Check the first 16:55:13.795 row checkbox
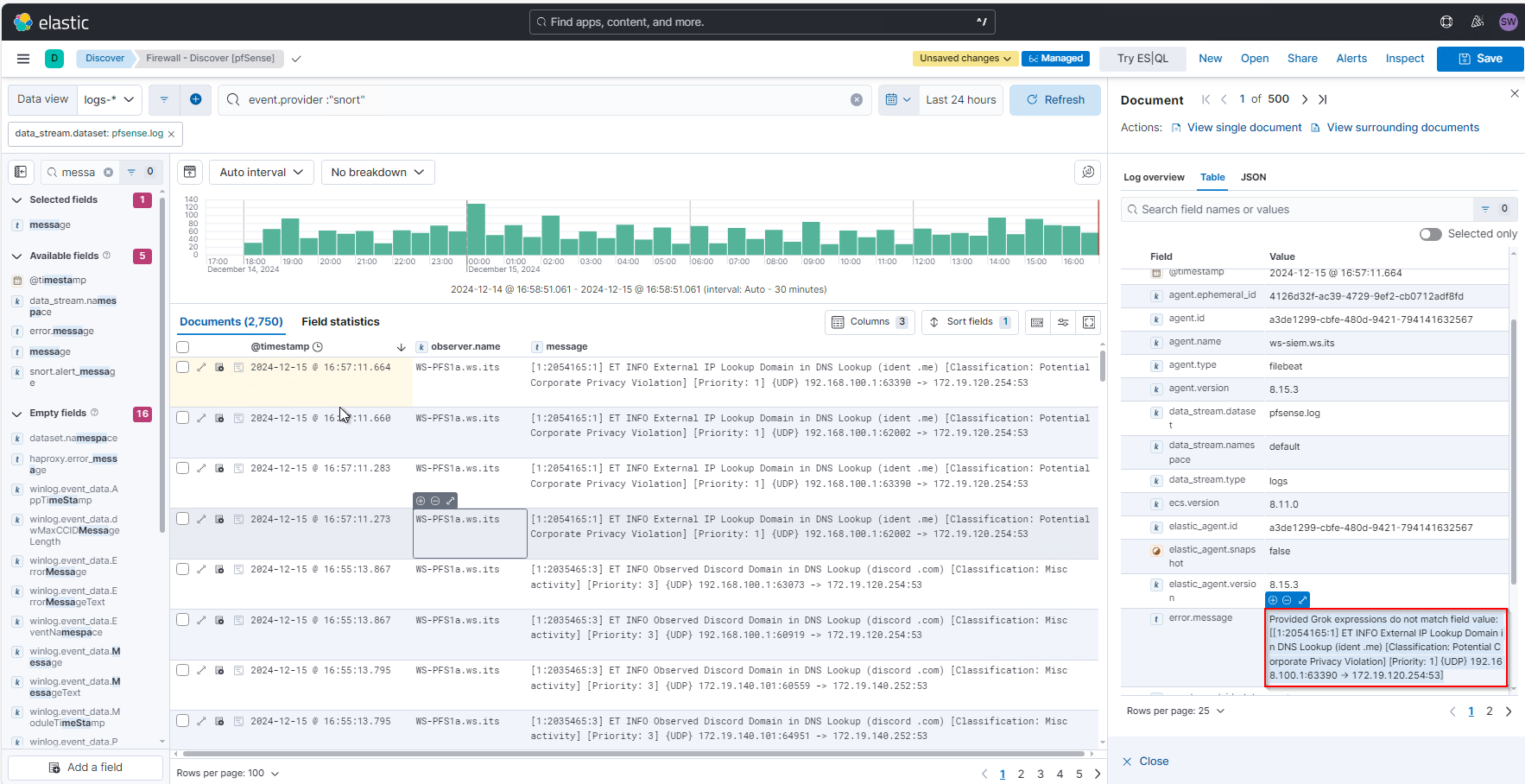Screen dimensions: 1525x784 pyautogui.click(x=182, y=670)
